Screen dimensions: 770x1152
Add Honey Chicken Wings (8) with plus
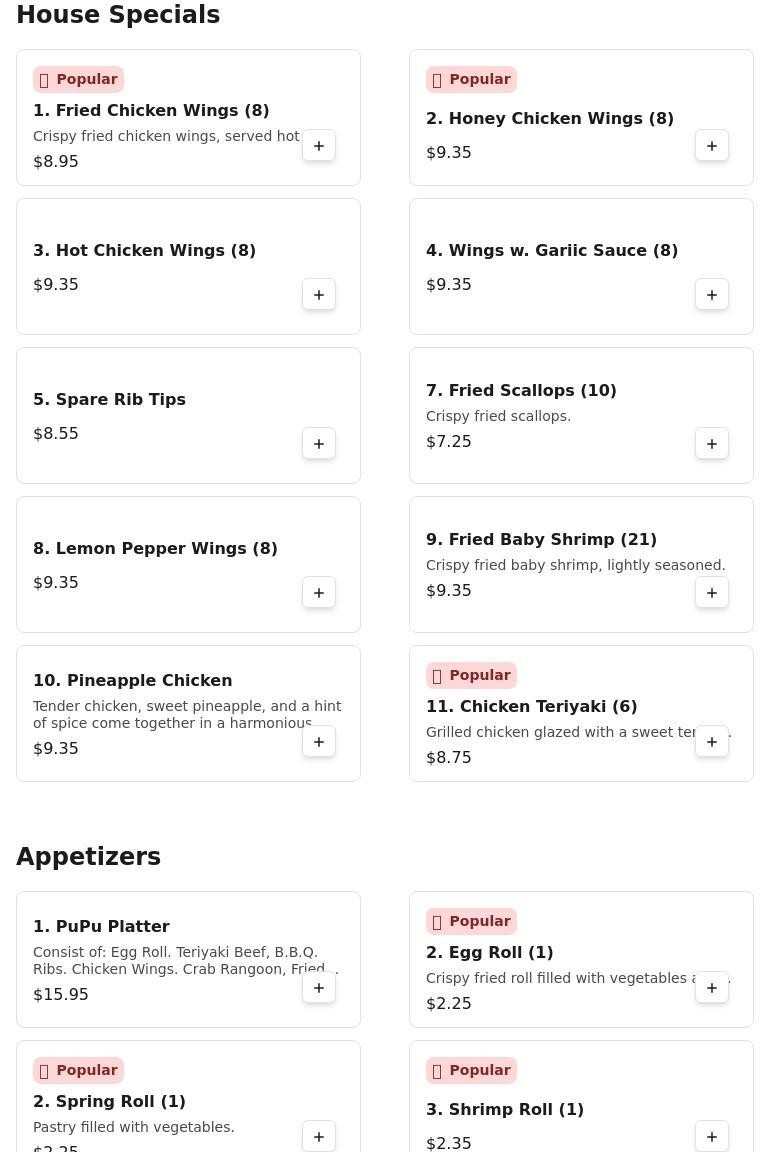[712, 145]
